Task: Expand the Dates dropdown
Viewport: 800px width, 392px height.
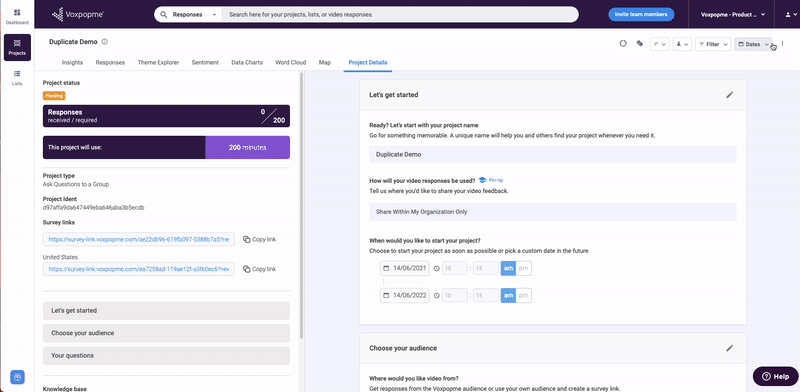Action: (753, 44)
